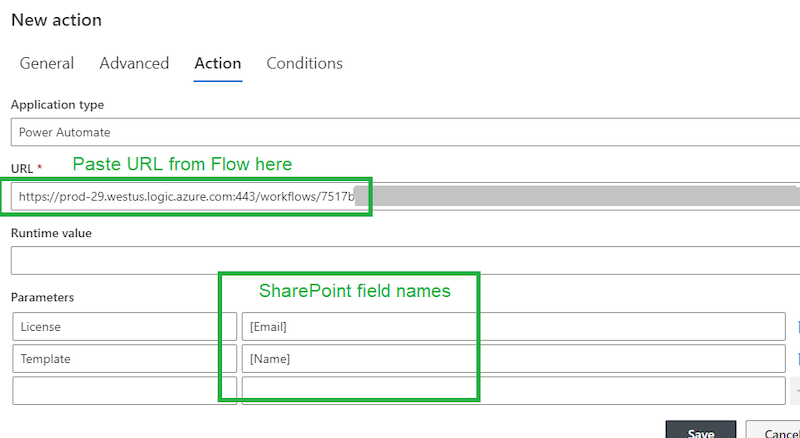Cancel the new action dialog
The image size is (800, 438).
click(773, 430)
